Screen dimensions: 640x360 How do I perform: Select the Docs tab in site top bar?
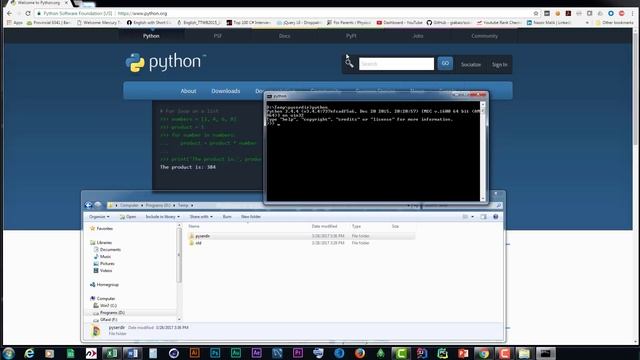point(284,36)
